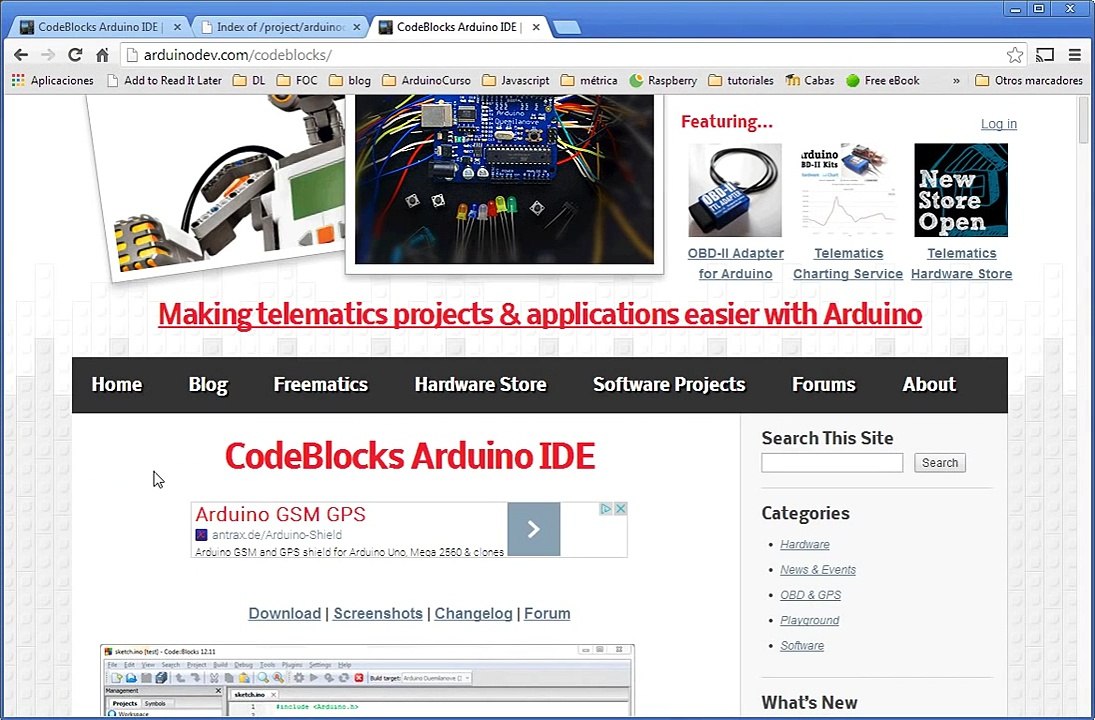Click the Arduino GSM GPS ad arrow button
This screenshot has height=720, width=1095.
click(x=534, y=529)
